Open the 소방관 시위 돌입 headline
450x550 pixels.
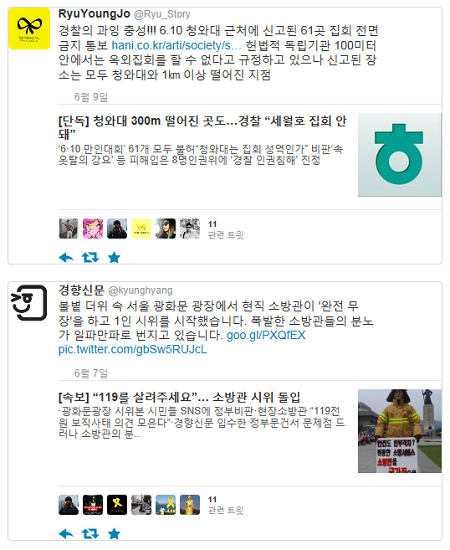179,397
